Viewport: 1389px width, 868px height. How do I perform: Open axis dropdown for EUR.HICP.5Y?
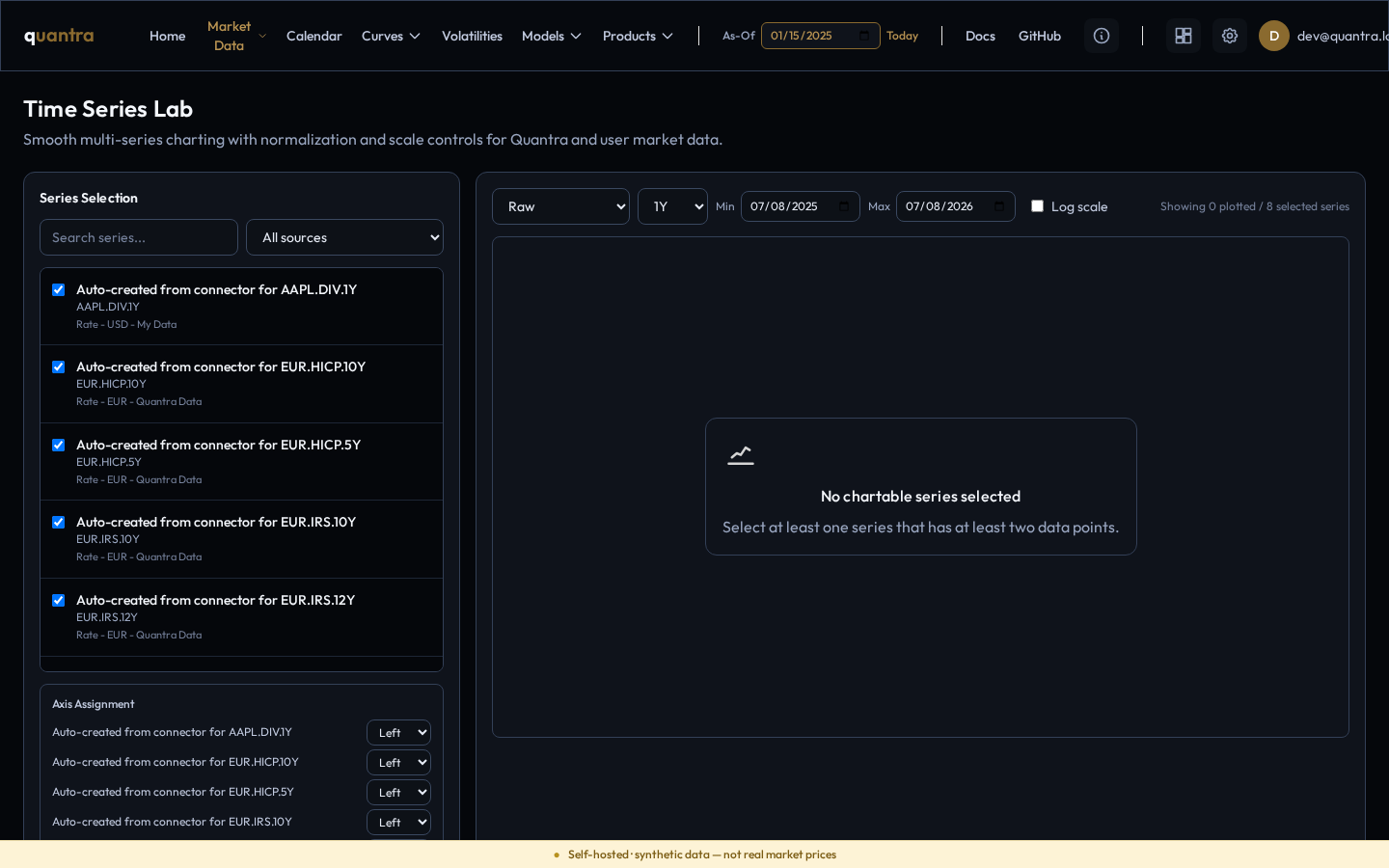click(398, 792)
